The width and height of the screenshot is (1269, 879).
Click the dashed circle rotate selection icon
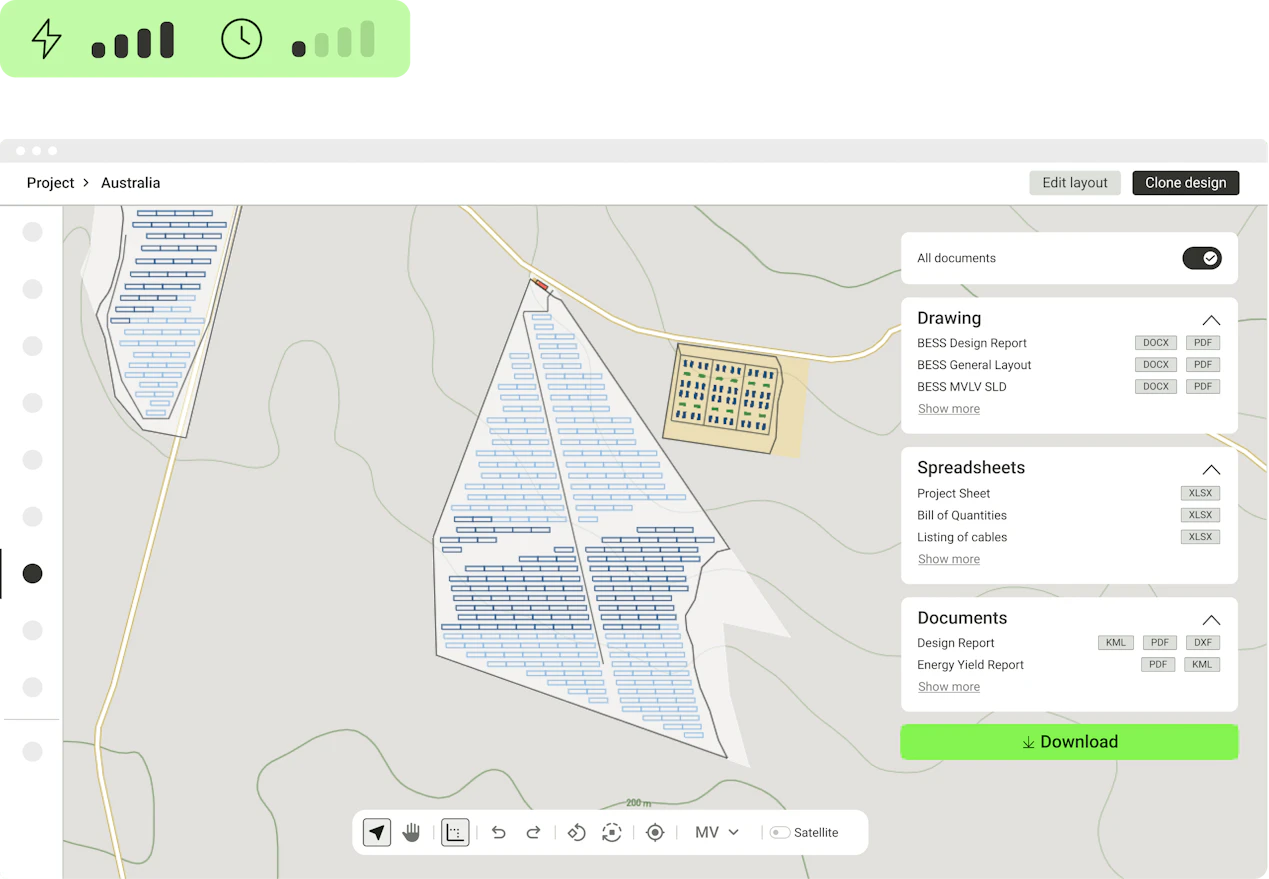point(612,832)
